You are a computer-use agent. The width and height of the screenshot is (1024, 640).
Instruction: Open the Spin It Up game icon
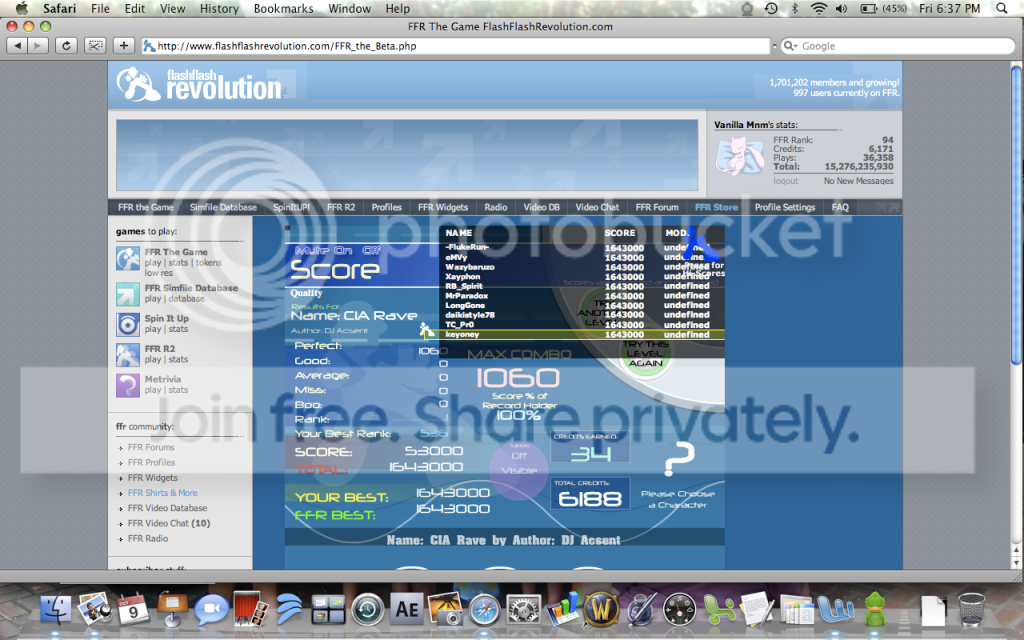pos(127,324)
